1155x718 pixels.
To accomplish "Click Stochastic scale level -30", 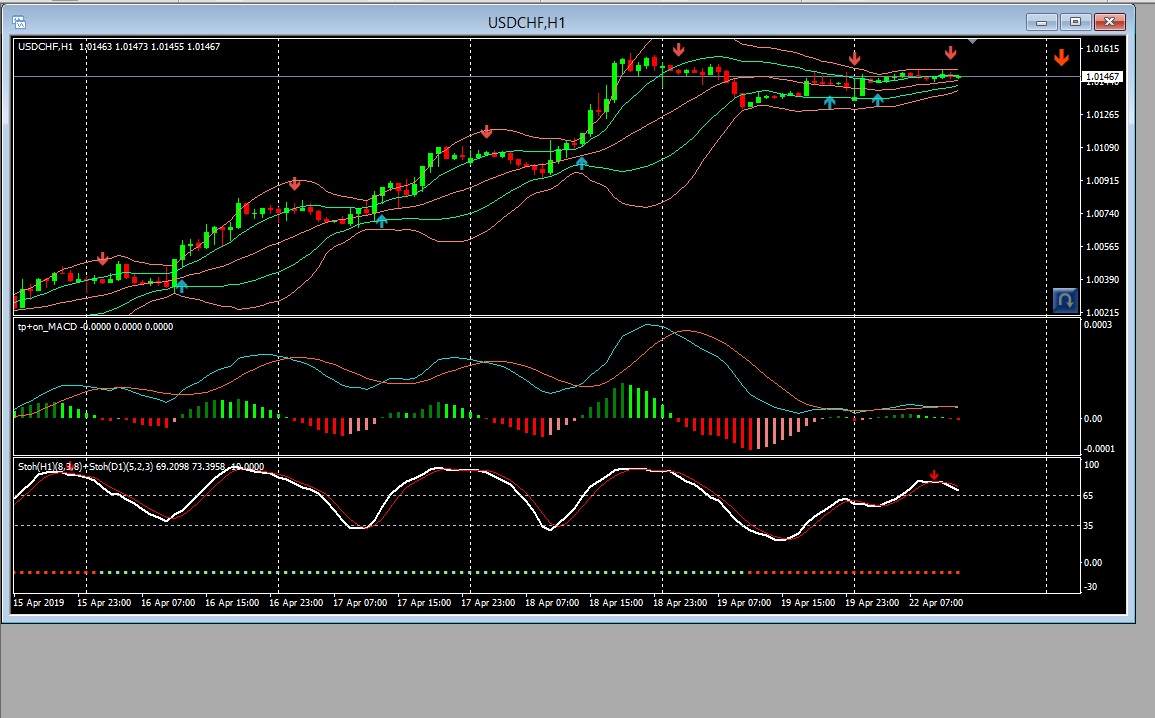I will click(1091, 587).
